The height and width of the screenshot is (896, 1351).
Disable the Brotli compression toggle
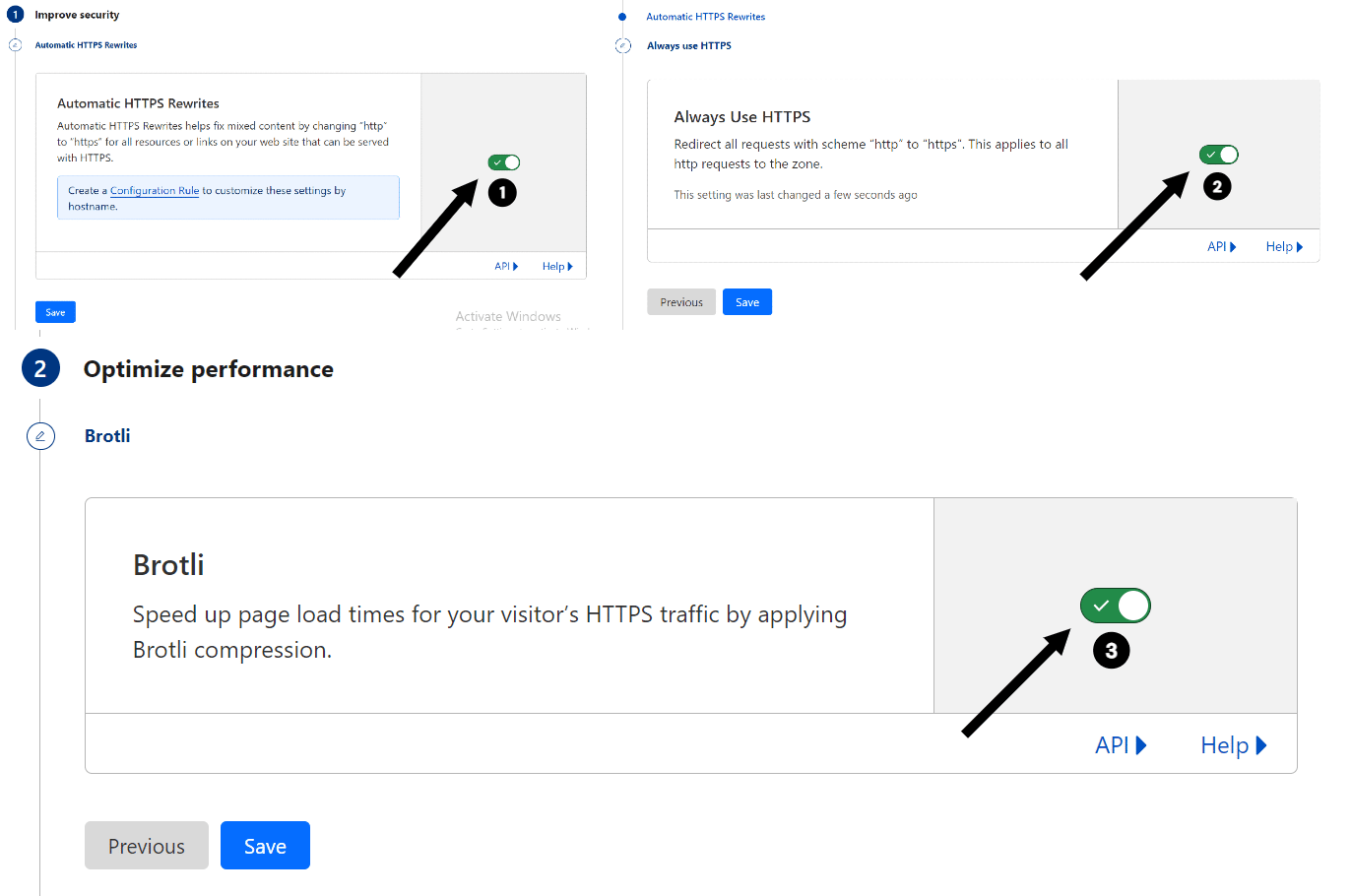(1115, 606)
